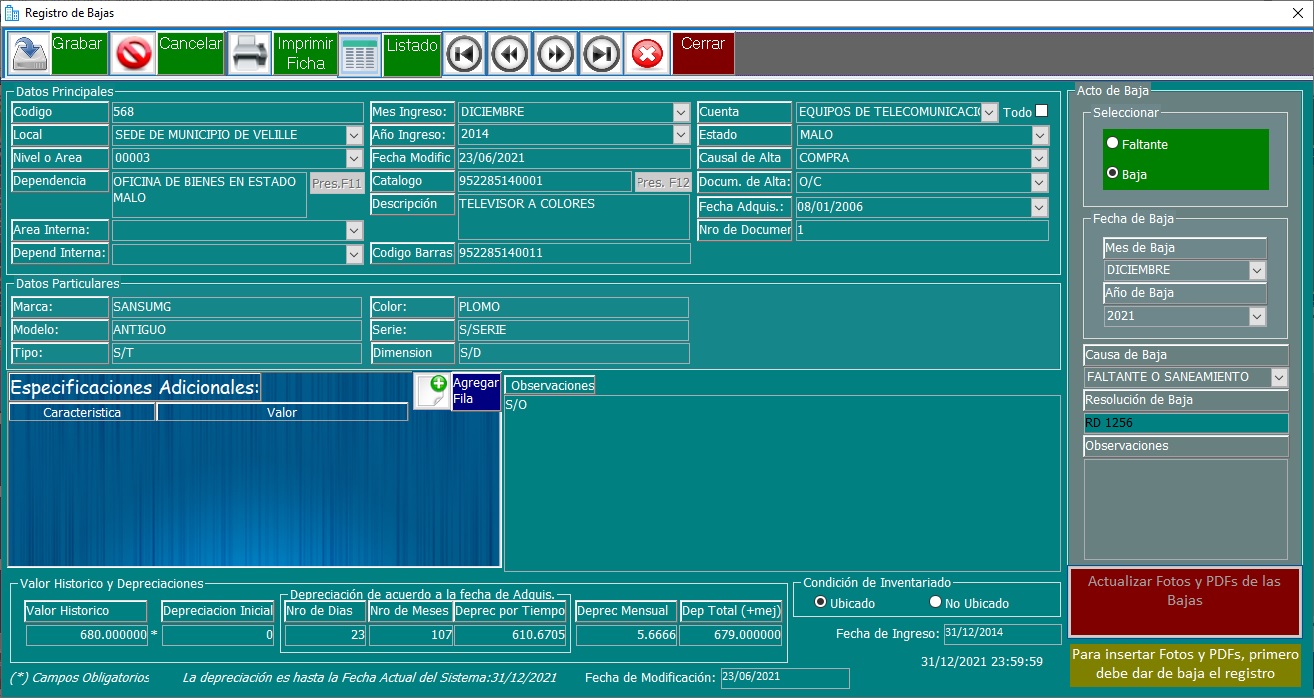The image size is (1314, 698).
Task: Go to the previous record
Action: pos(510,53)
